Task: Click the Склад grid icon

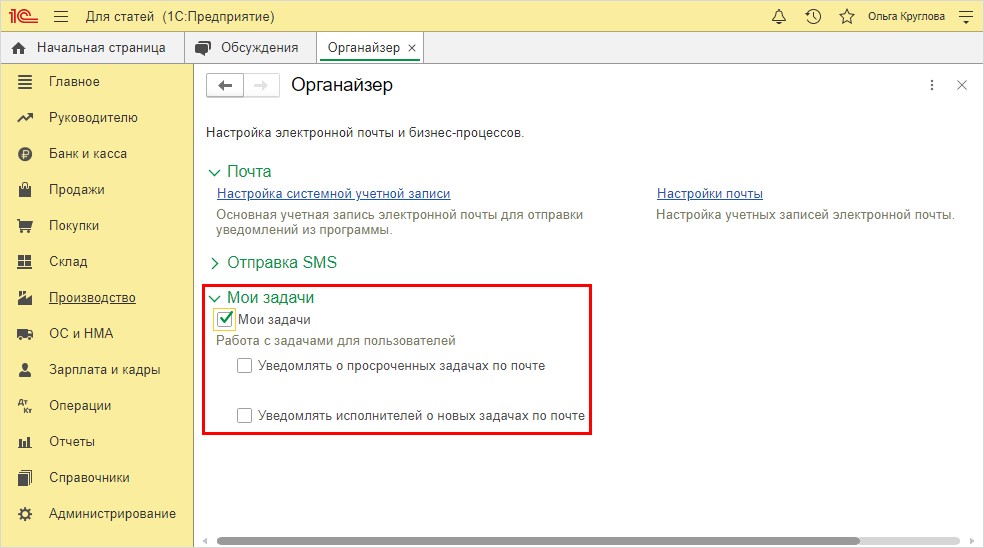Action: coord(24,262)
